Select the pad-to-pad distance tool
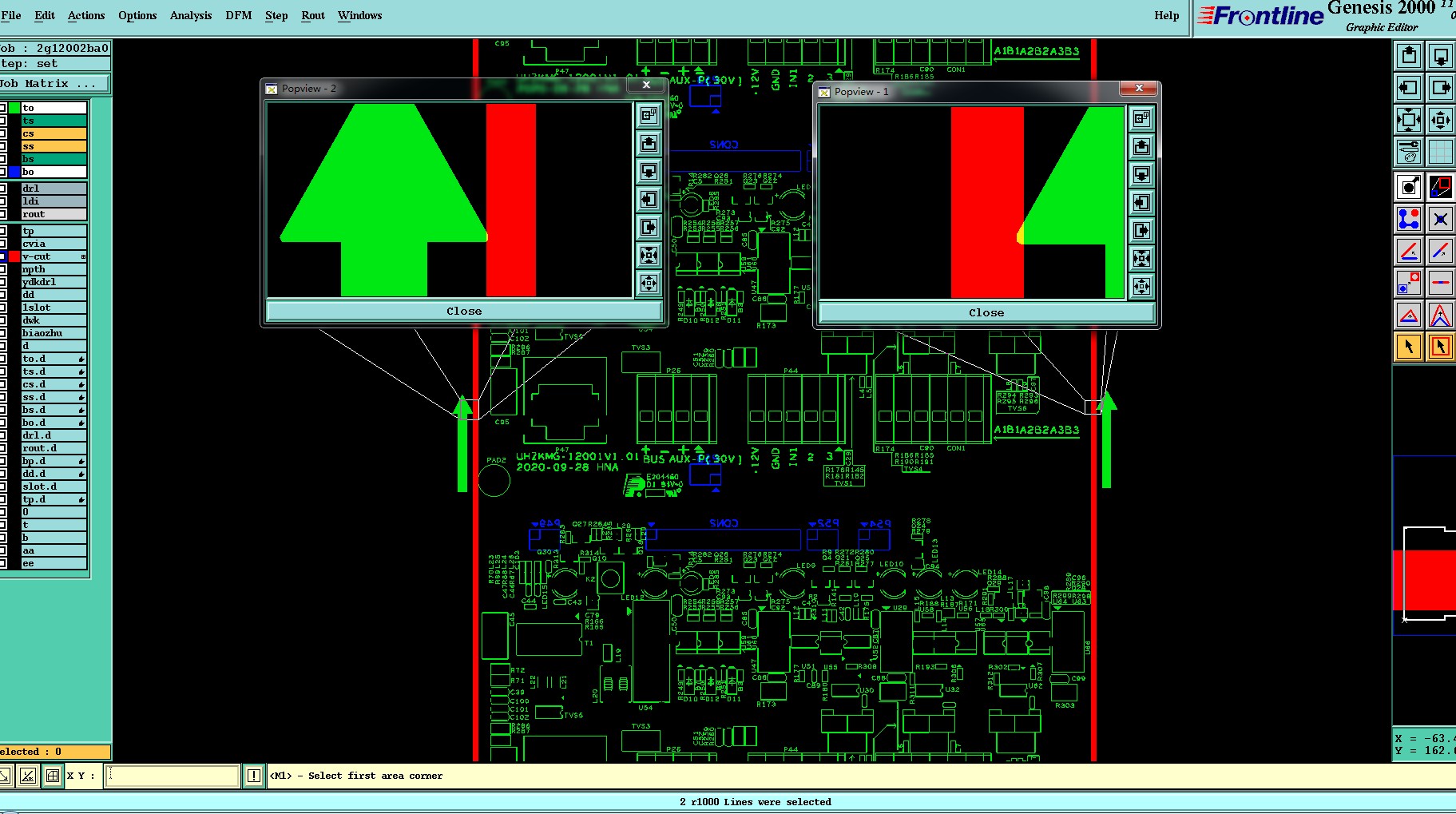Image resolution: width=1456 pixels, height=814 pixels. point(1409,283)
